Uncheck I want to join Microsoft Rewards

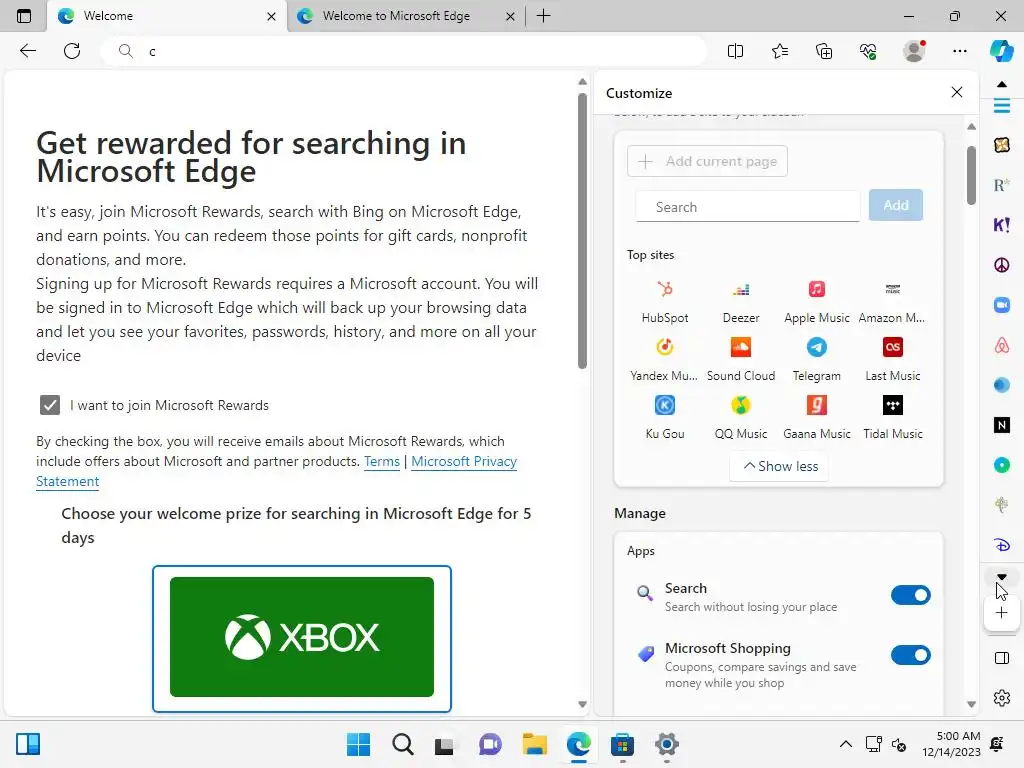50,405
